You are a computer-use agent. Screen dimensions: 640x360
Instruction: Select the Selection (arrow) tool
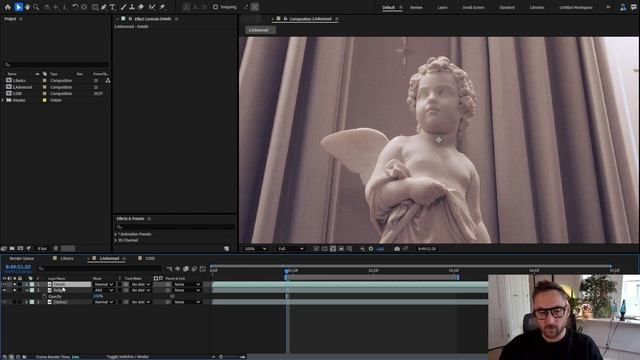(18, 7)
